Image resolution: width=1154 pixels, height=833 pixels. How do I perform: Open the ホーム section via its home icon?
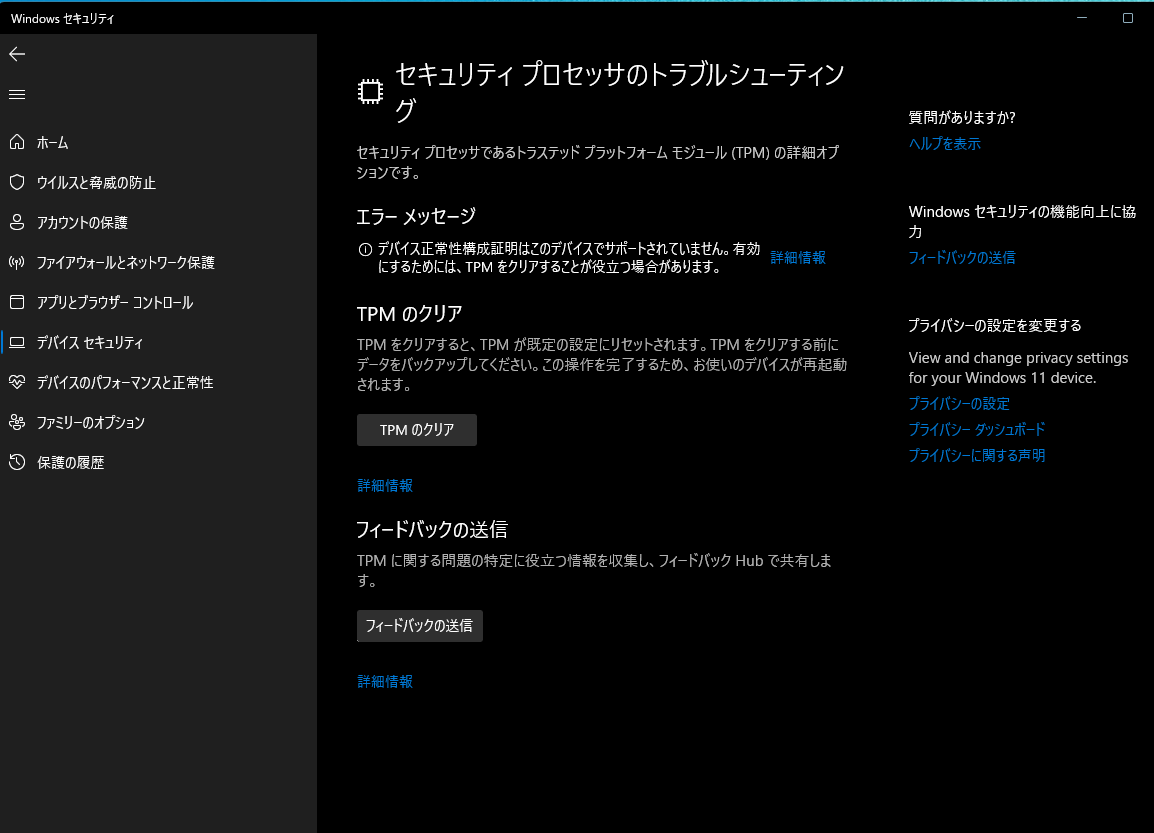coord(16,142)
